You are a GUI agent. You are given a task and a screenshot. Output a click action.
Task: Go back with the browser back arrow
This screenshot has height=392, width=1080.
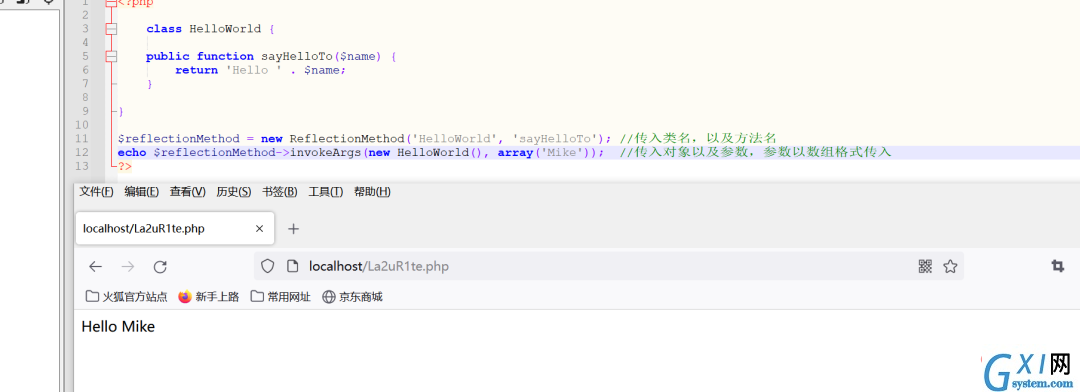click(96, 267)
